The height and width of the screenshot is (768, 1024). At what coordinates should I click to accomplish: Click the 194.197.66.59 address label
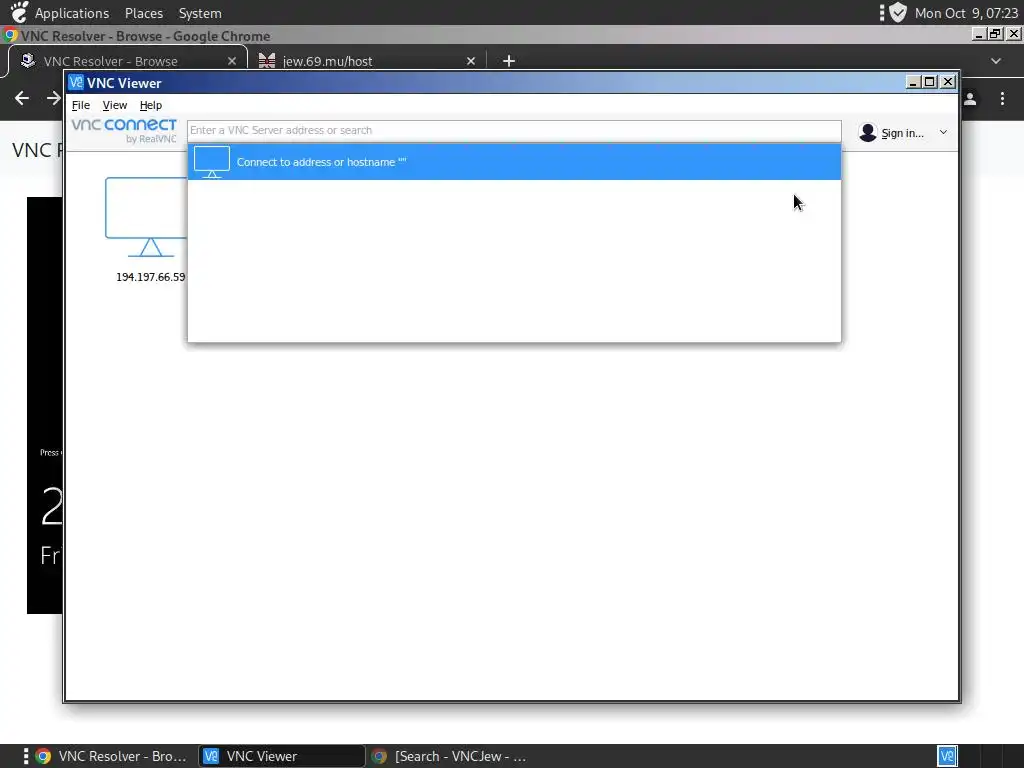[150, 277]
